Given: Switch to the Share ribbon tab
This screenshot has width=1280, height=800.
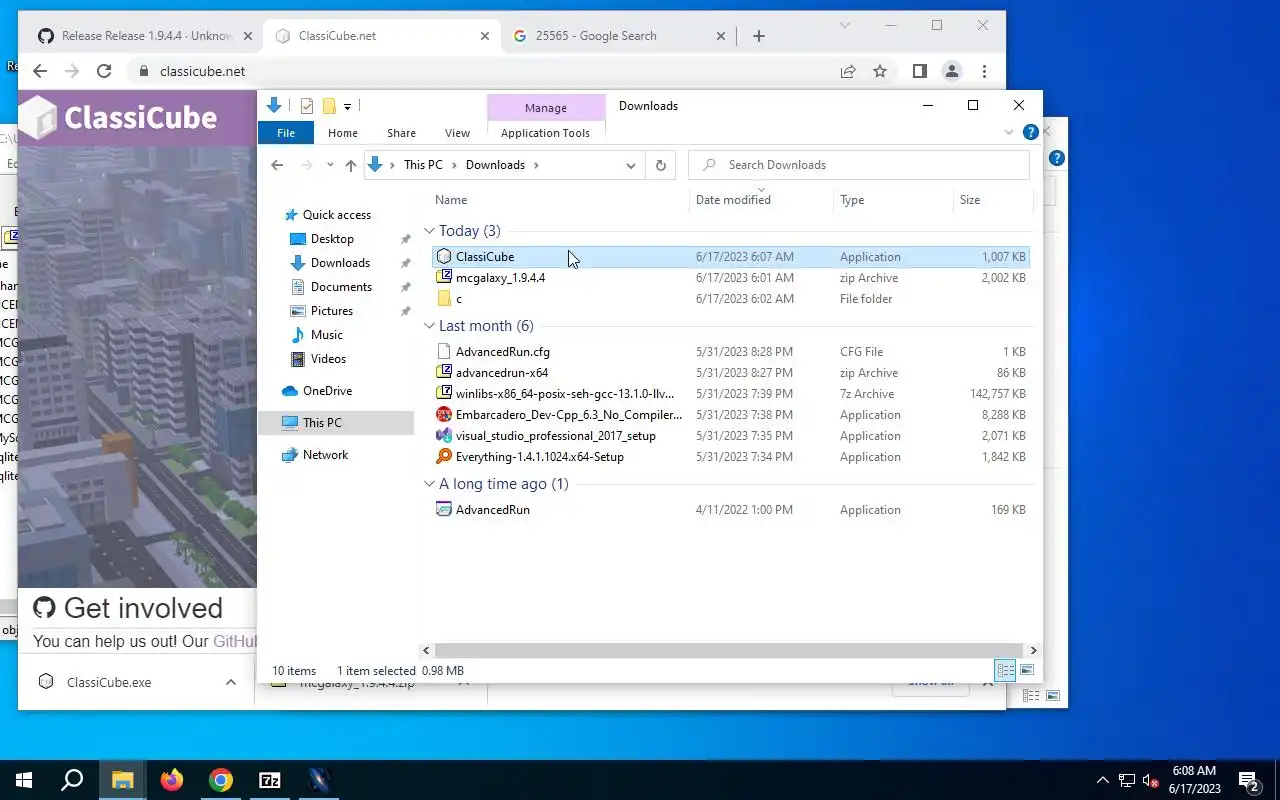Looking at the screenshot, I should (401, 133).
